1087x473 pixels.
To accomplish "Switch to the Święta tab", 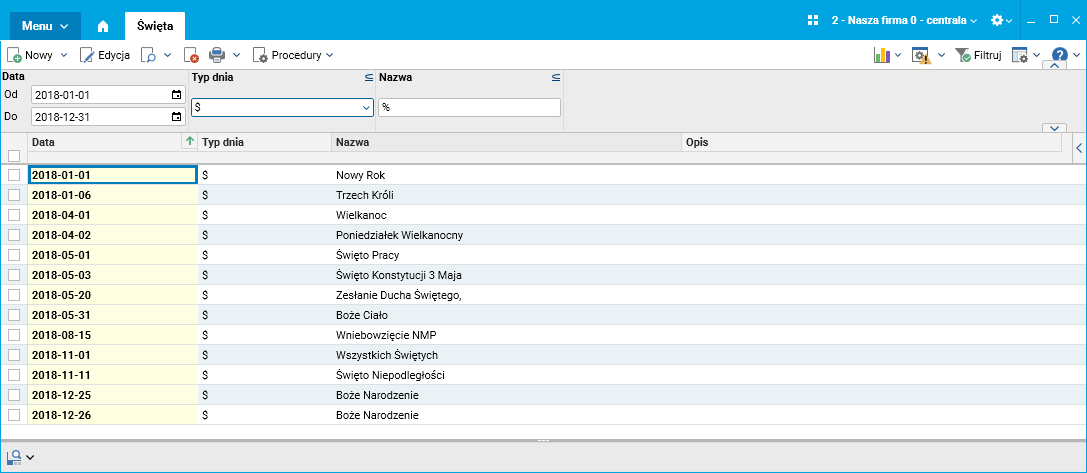I will click(x=155, y=26).
